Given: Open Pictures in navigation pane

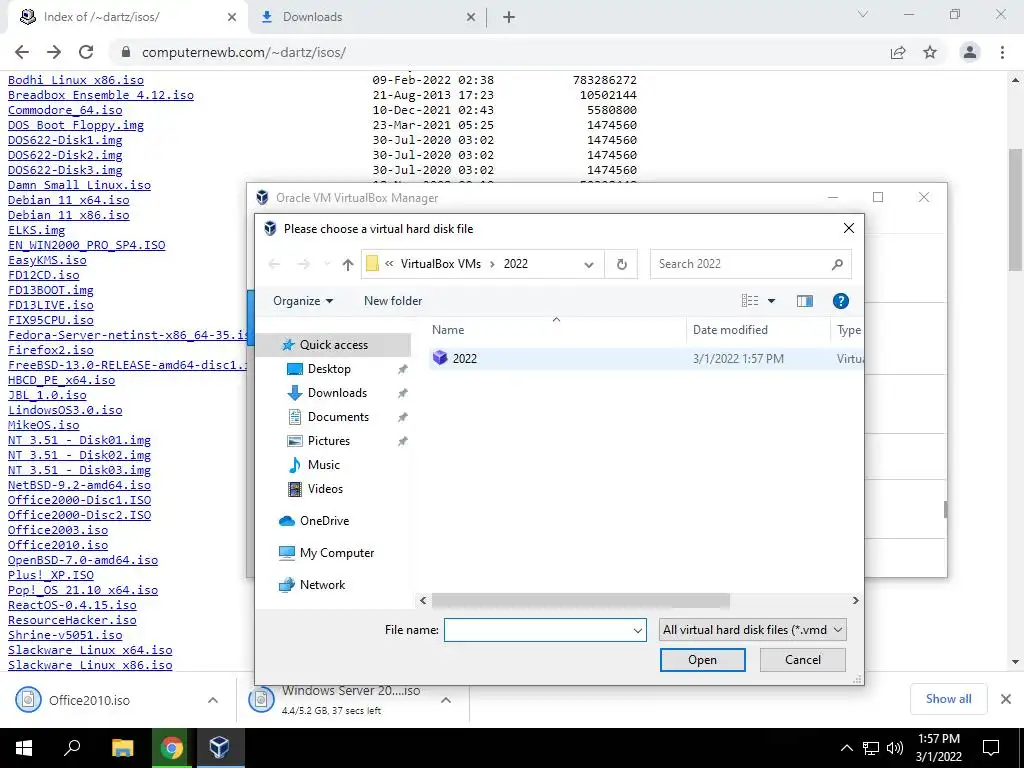Looking at the screenshot, I should (x=328, y=441).
